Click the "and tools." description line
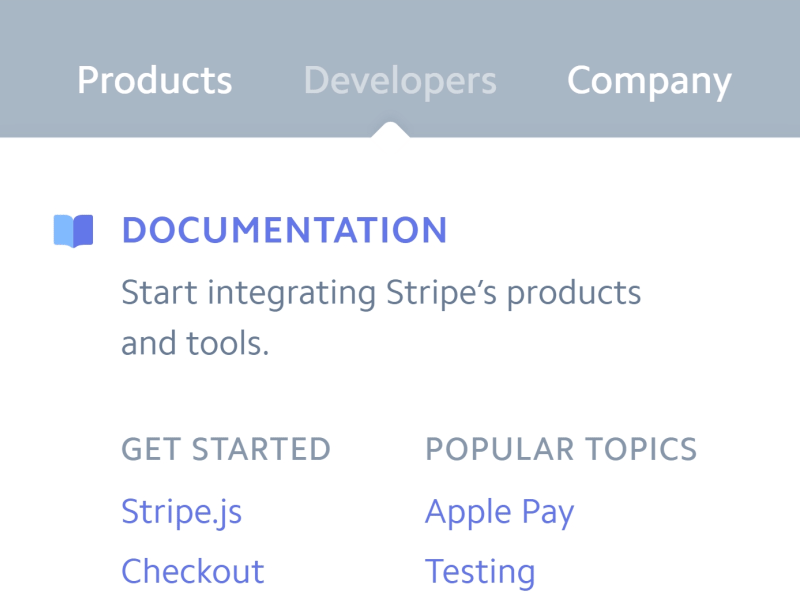800x600 pixels. (195, 345)
